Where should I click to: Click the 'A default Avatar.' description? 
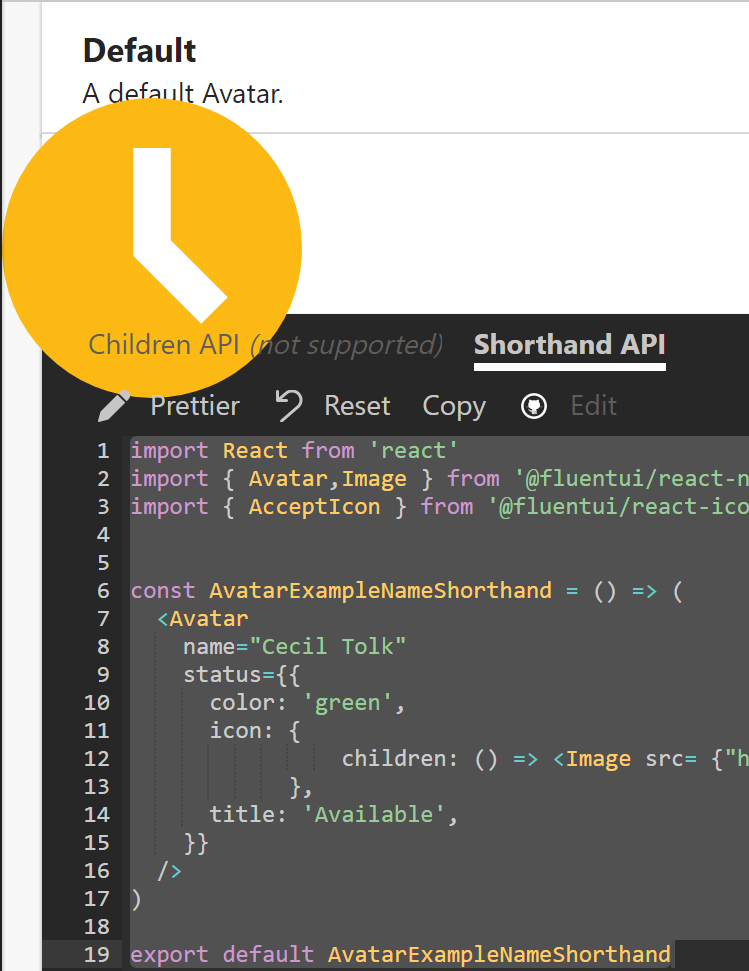pos(183,94)
